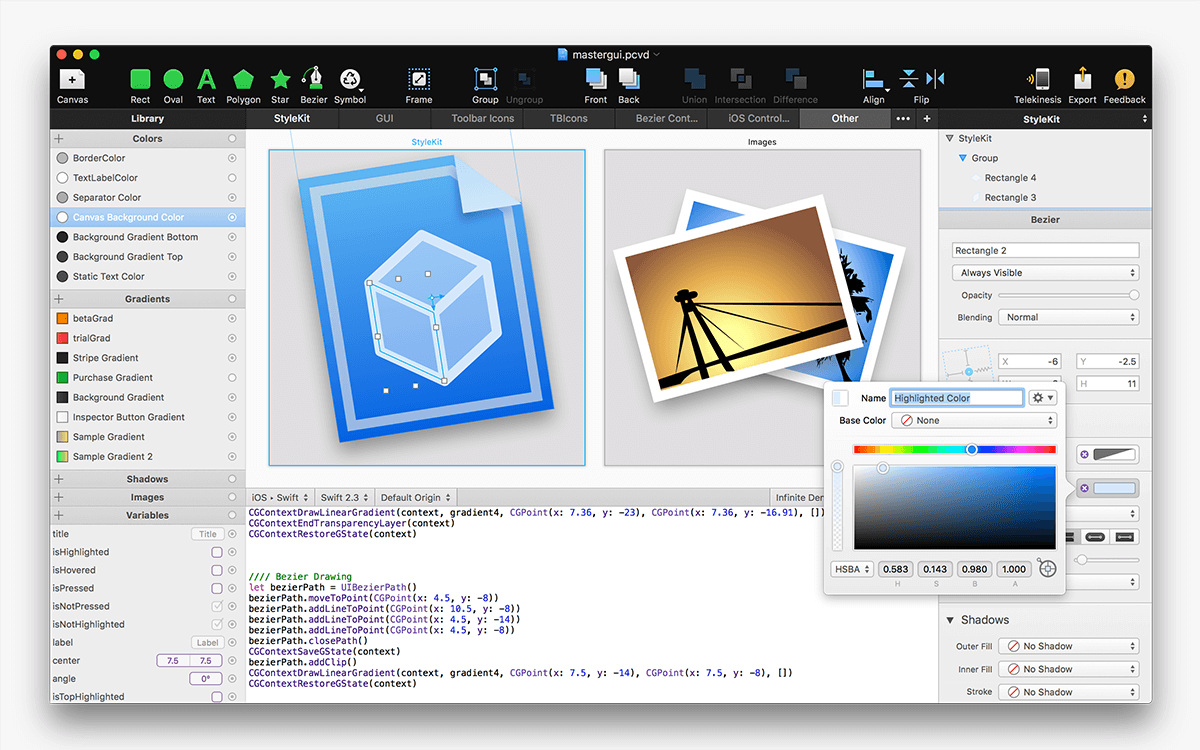Add a new canvas tab with plus
This screenshot has width=1200, height=750.
[926, 118]
